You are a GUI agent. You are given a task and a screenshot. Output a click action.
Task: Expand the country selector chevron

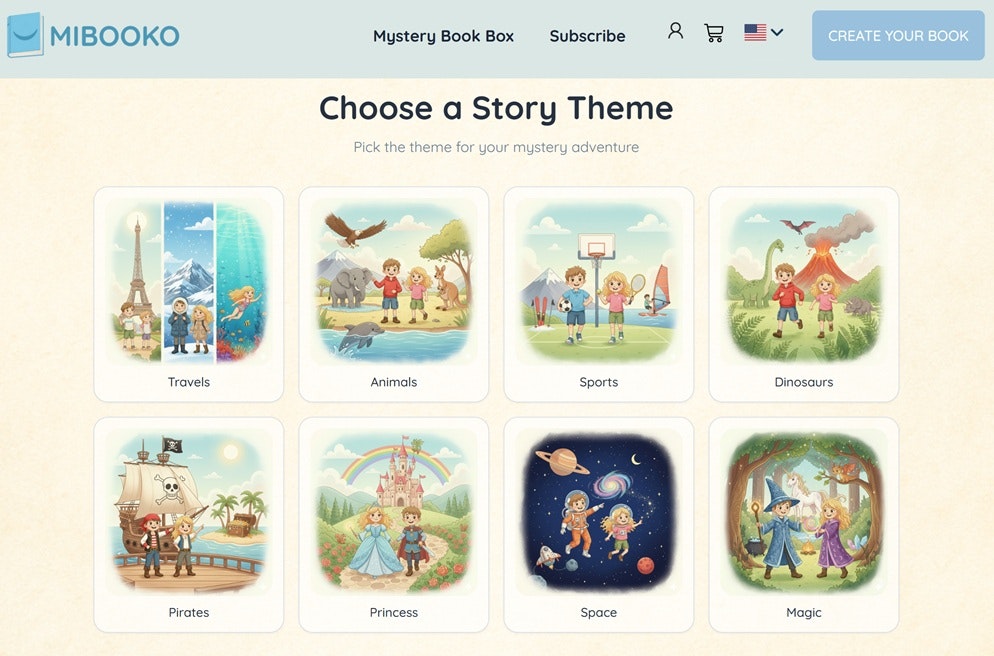tap(778, 31)
